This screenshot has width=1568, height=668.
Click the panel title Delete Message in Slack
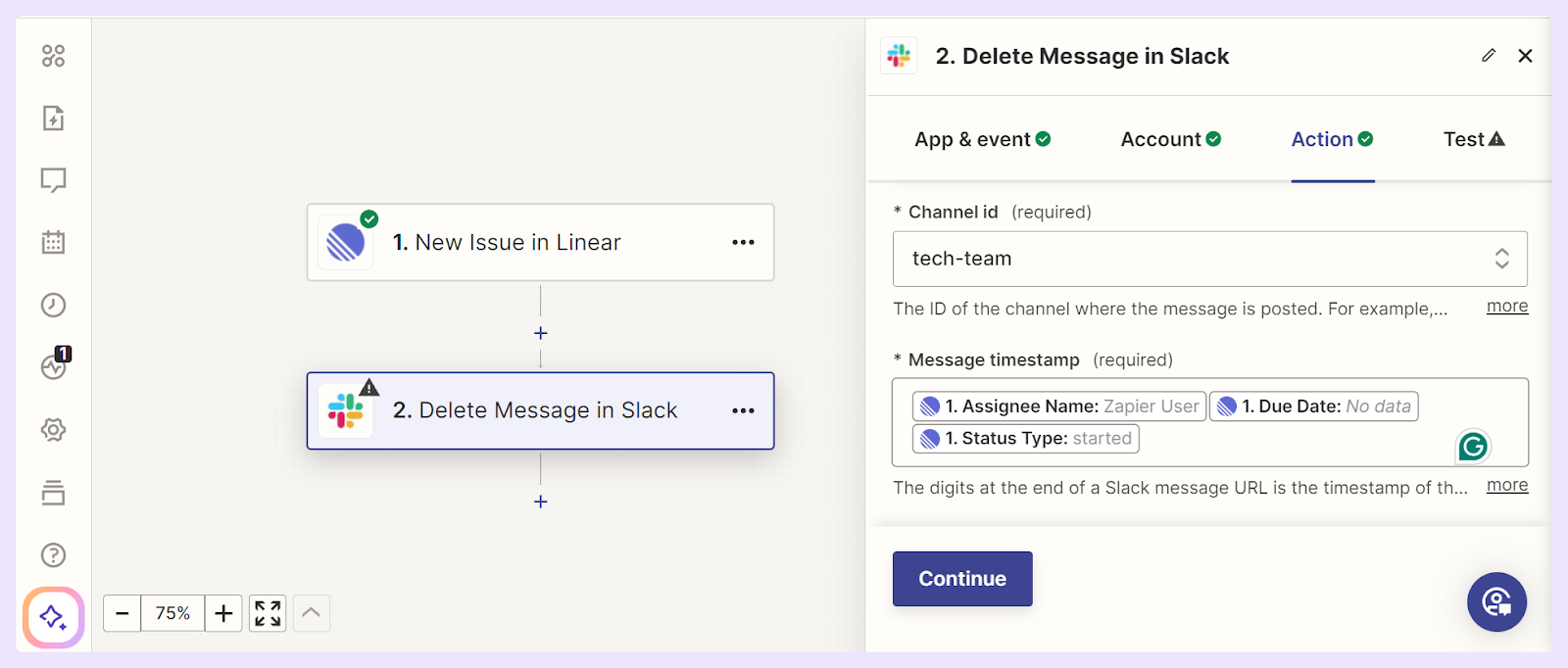[1082, 56]
